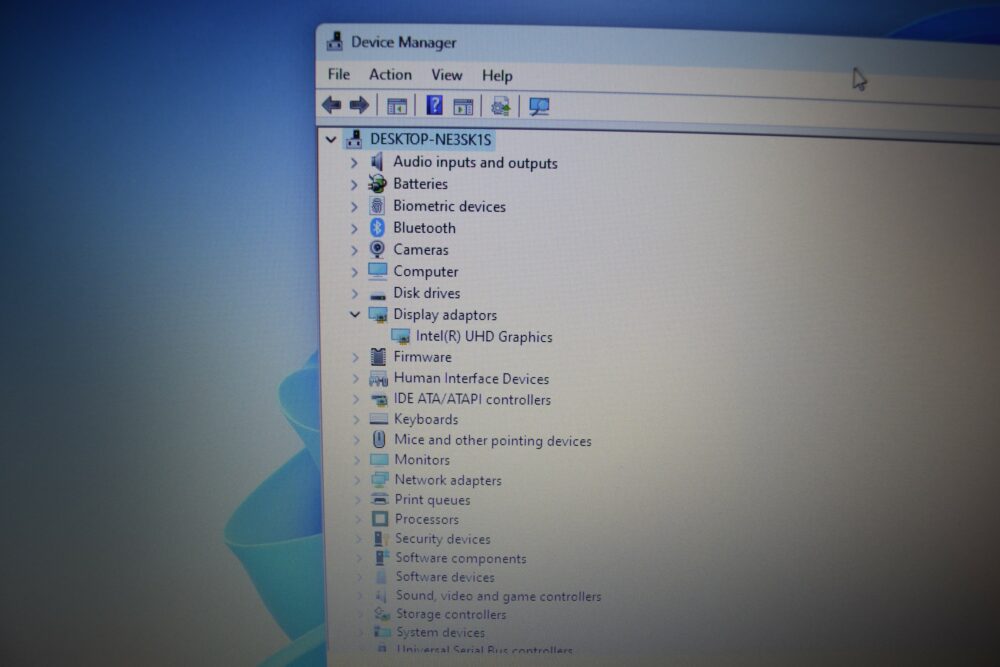Click Scan for hardware changes icon
The width and height of the screenshot is (1000, 667).
pos(539,106)
